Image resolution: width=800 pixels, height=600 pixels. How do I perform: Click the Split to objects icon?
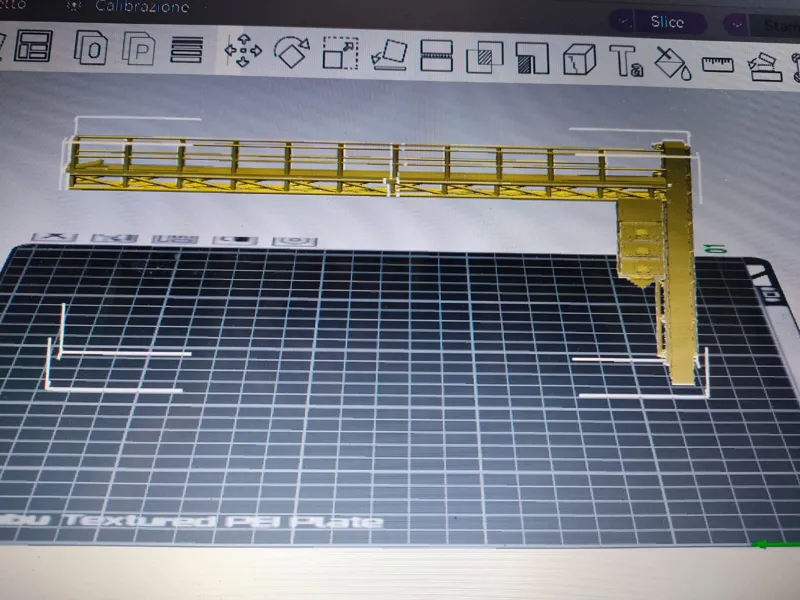click(x=91, y=47)
